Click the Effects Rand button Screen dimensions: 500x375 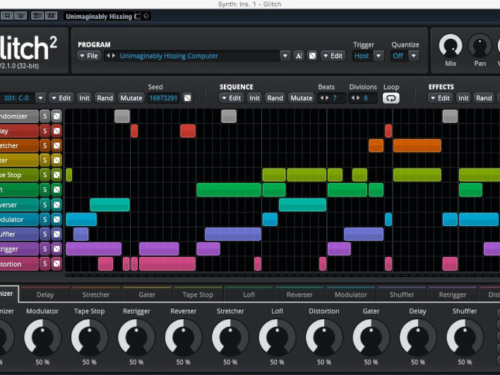(x=484, y=98)
